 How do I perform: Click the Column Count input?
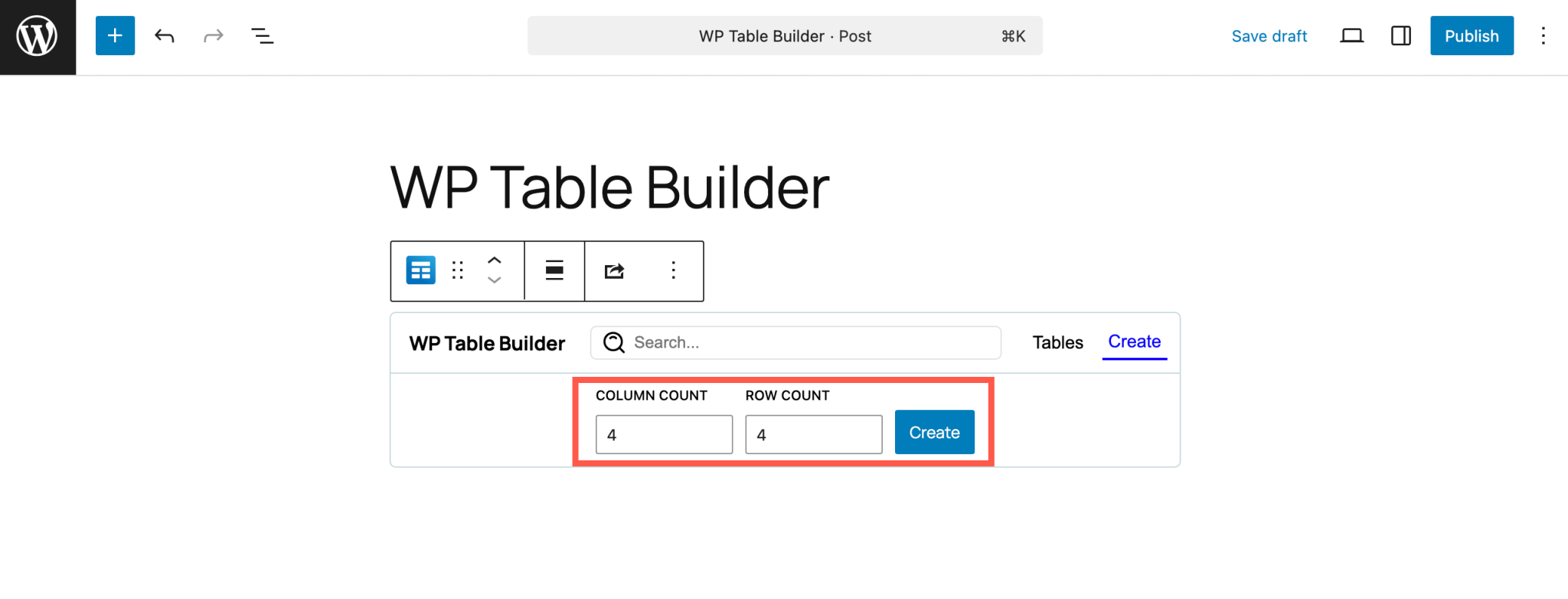[664, 434]
